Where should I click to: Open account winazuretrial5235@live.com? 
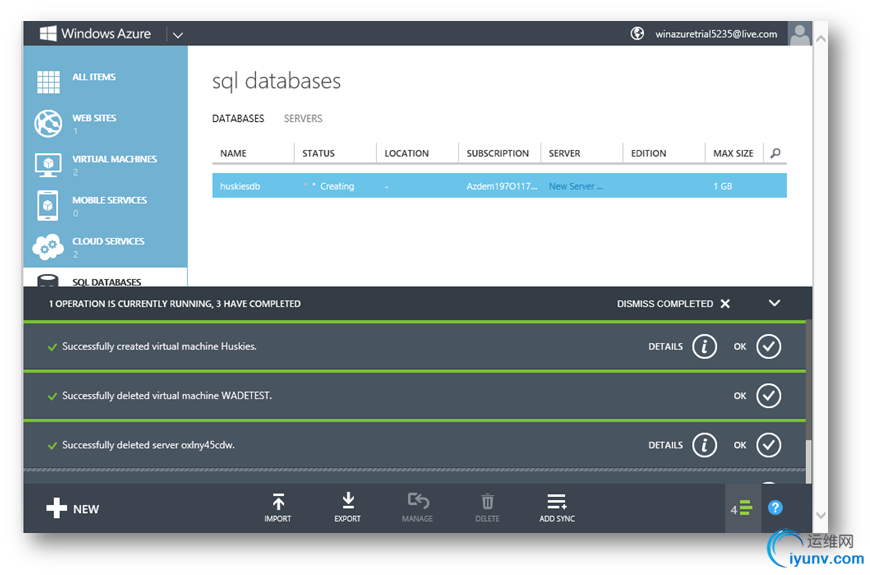pos(716,34)
